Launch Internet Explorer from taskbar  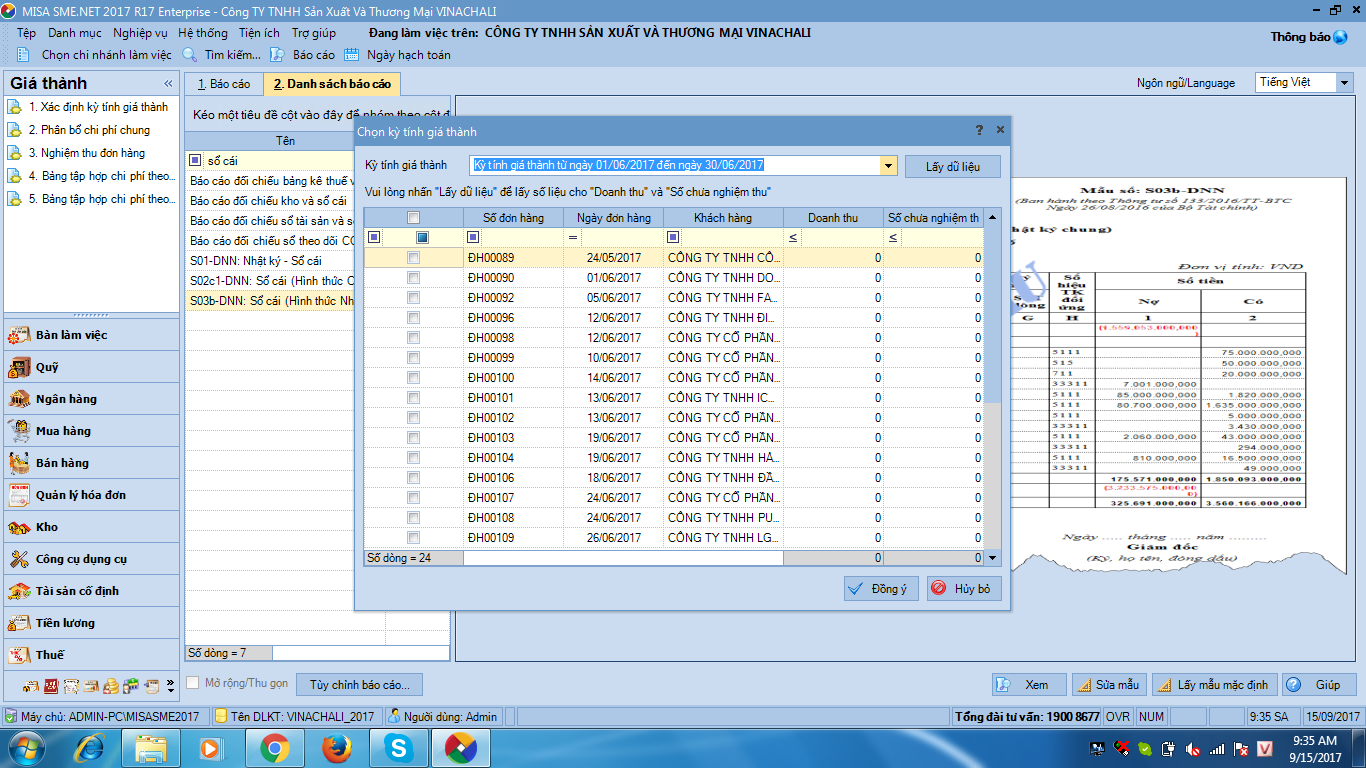[x=90, y=748]
